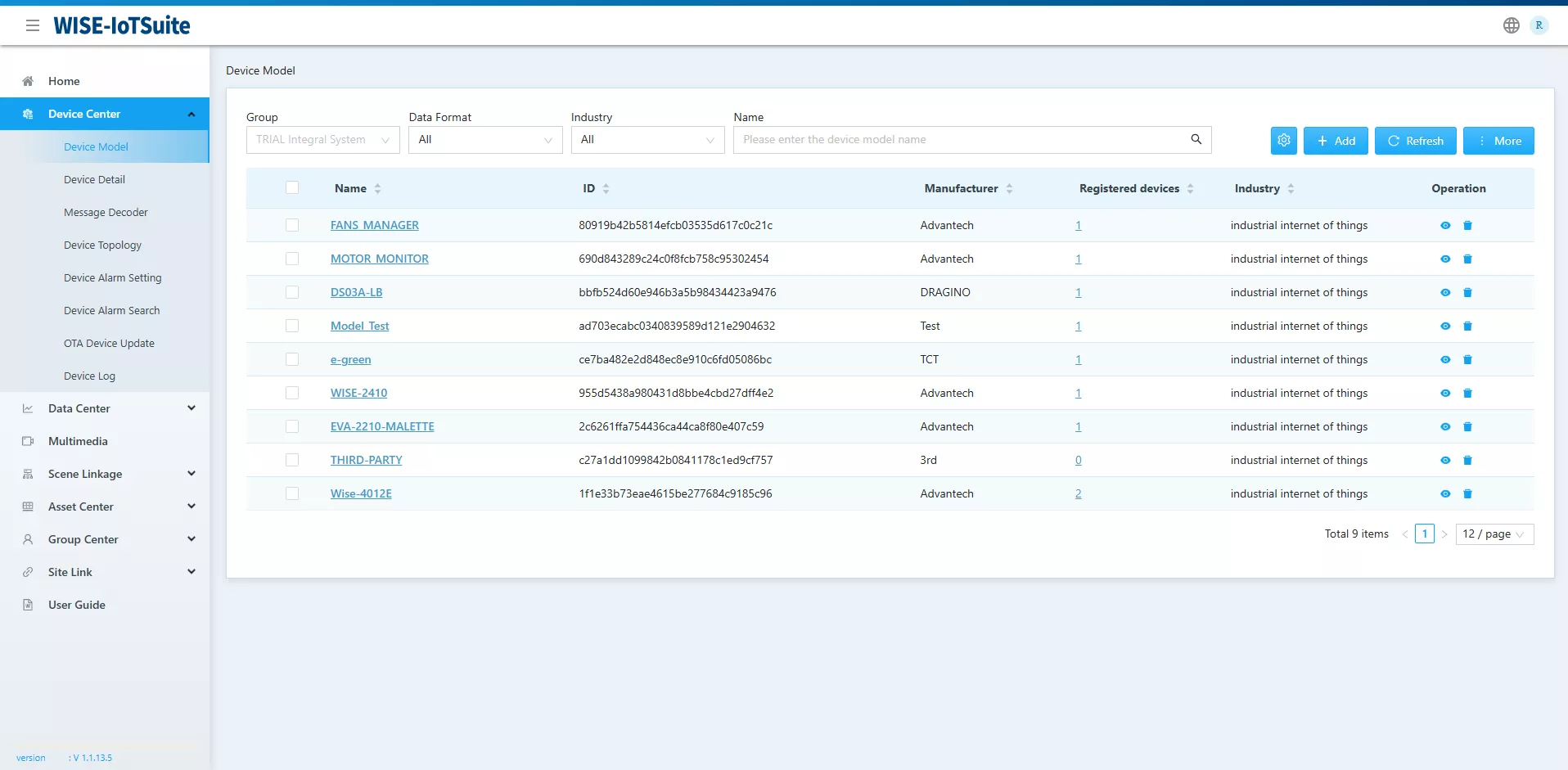
Task: Check the FANS_MANAGER row checkbox
Action: click(292, 225)
